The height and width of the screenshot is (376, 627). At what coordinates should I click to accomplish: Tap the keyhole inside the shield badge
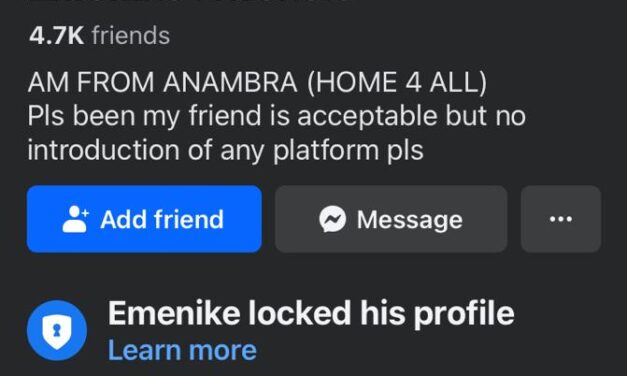point(57,330)
